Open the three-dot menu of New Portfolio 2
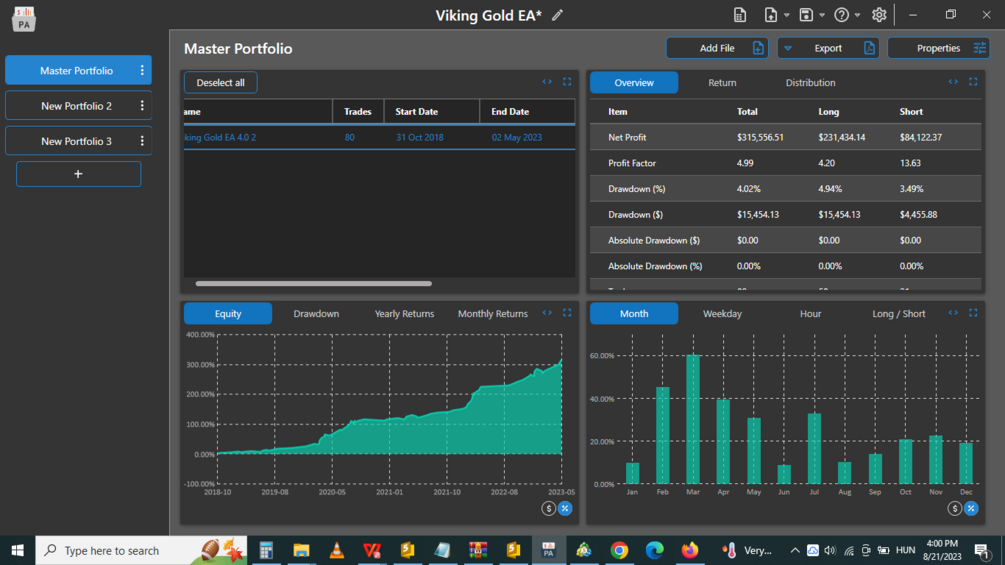Screen dimensions: 1005x565 click(142, 106)
